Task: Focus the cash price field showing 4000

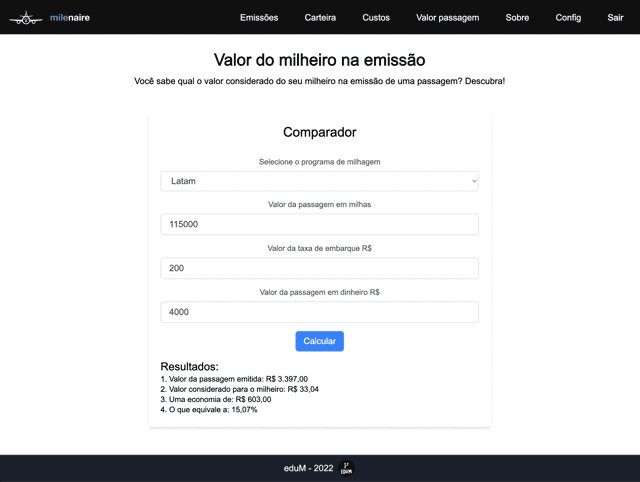Action: (x=320, y=312)
